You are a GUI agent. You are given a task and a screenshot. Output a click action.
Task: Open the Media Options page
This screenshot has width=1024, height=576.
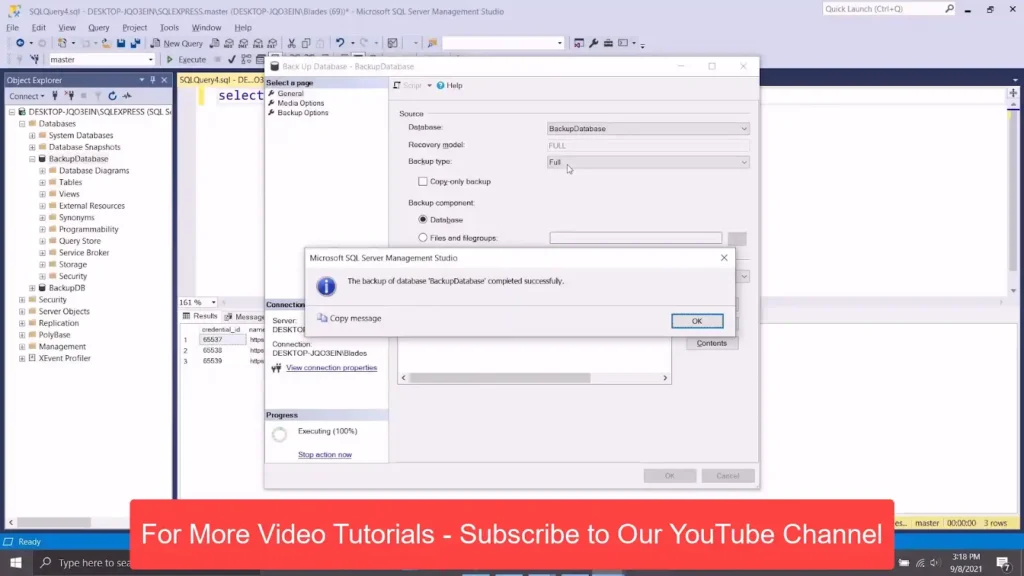point(300,103)
